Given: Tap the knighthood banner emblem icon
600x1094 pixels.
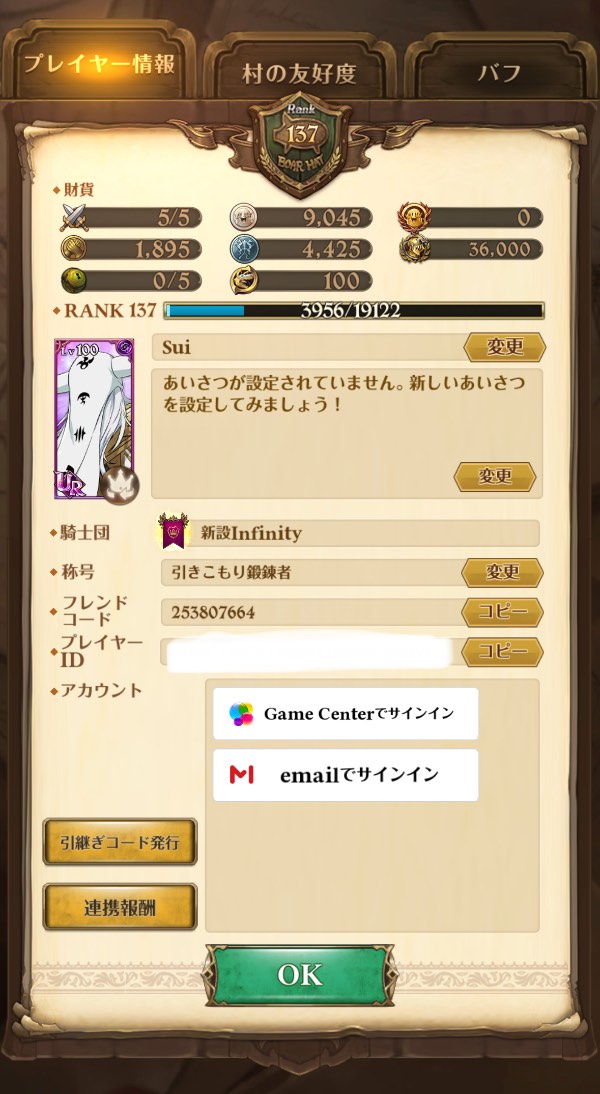Looking at the screenshot, I should point(171,532).
